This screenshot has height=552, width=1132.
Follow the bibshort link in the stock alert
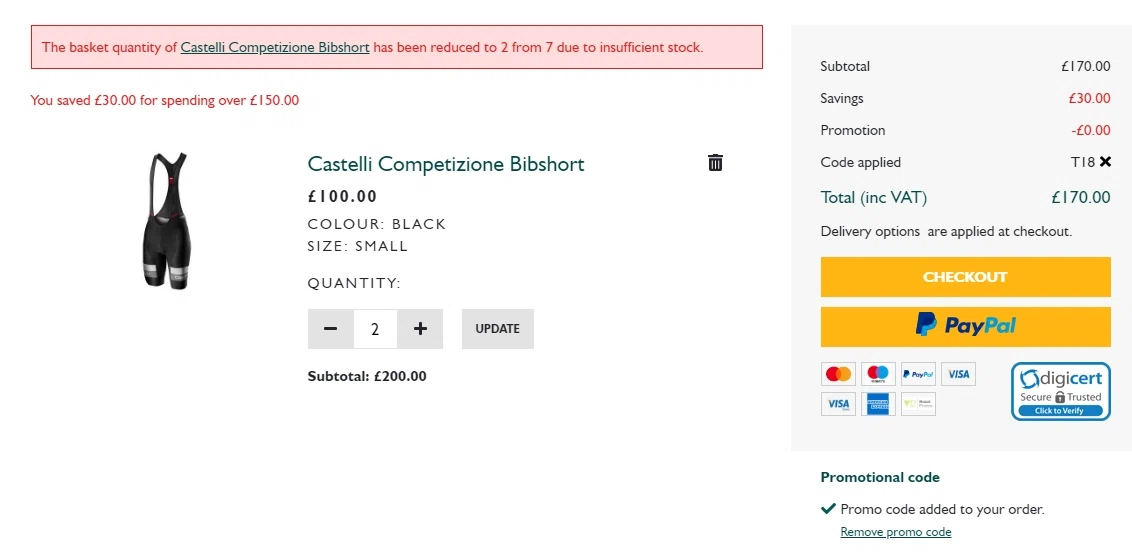pyautogui.click(x=275, y=47)
